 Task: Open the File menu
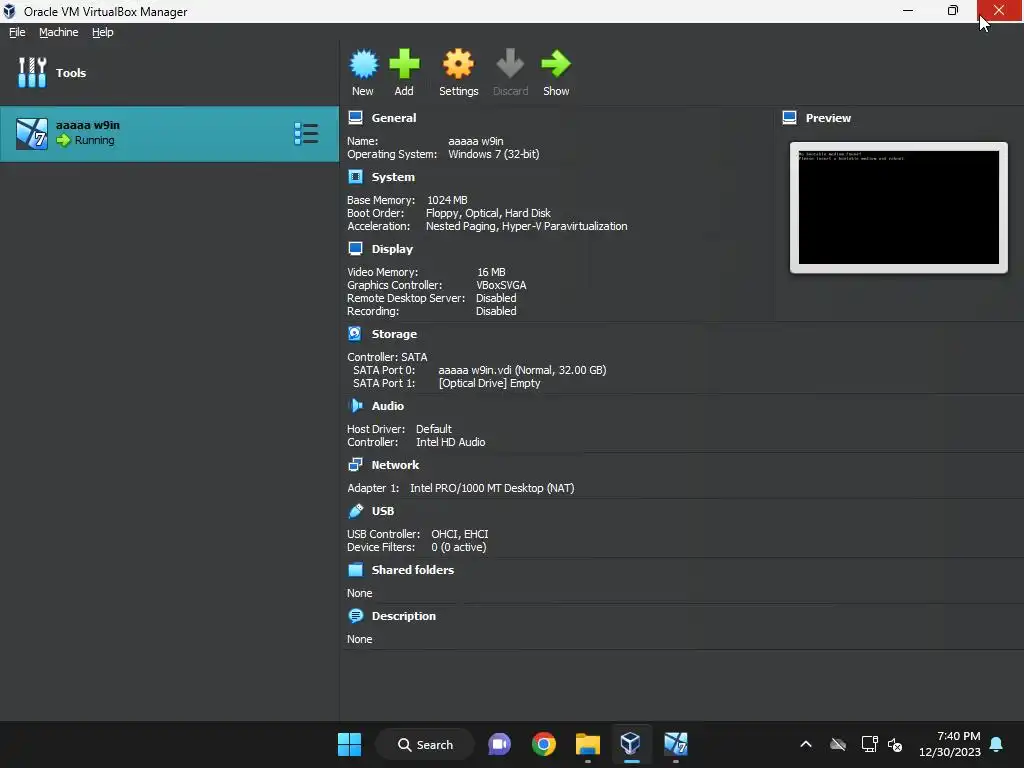17,32
